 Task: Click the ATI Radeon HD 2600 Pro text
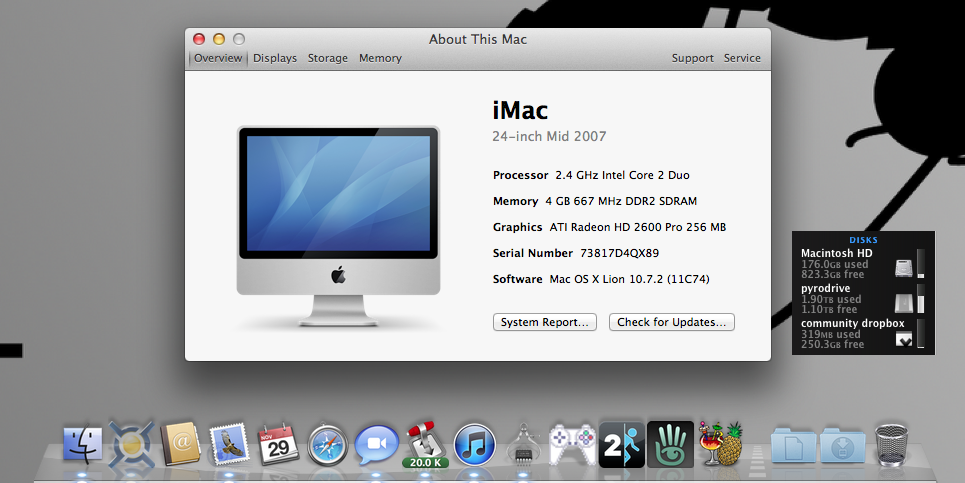[638, 227]
